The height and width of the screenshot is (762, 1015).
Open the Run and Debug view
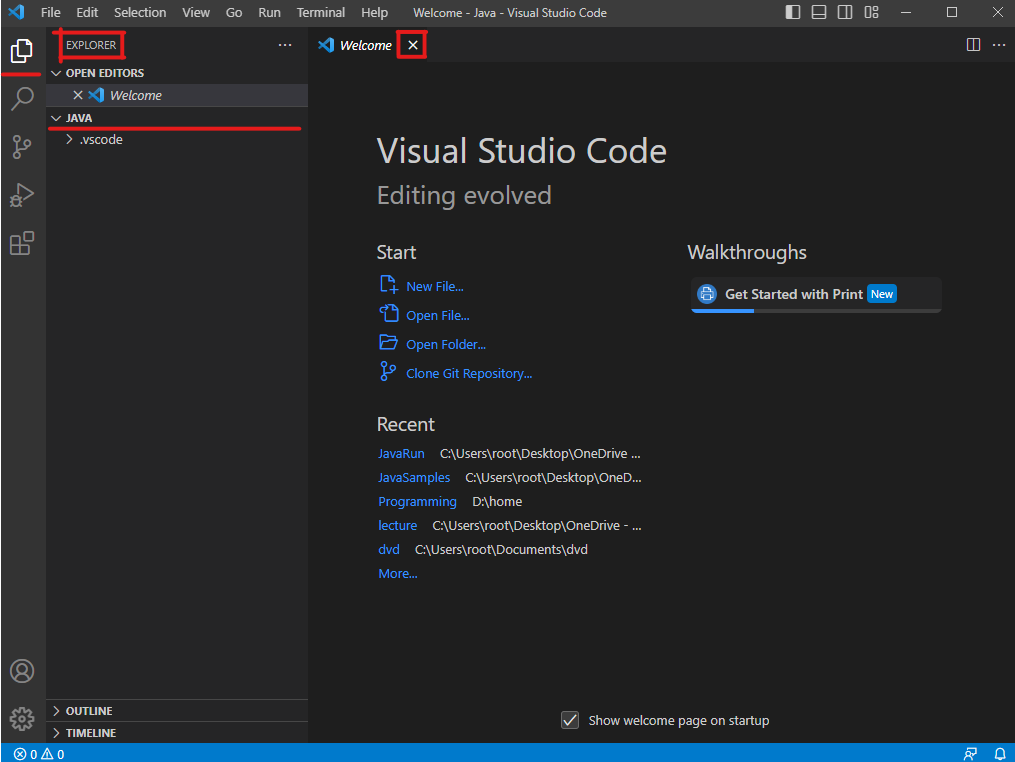click(22, 195)
